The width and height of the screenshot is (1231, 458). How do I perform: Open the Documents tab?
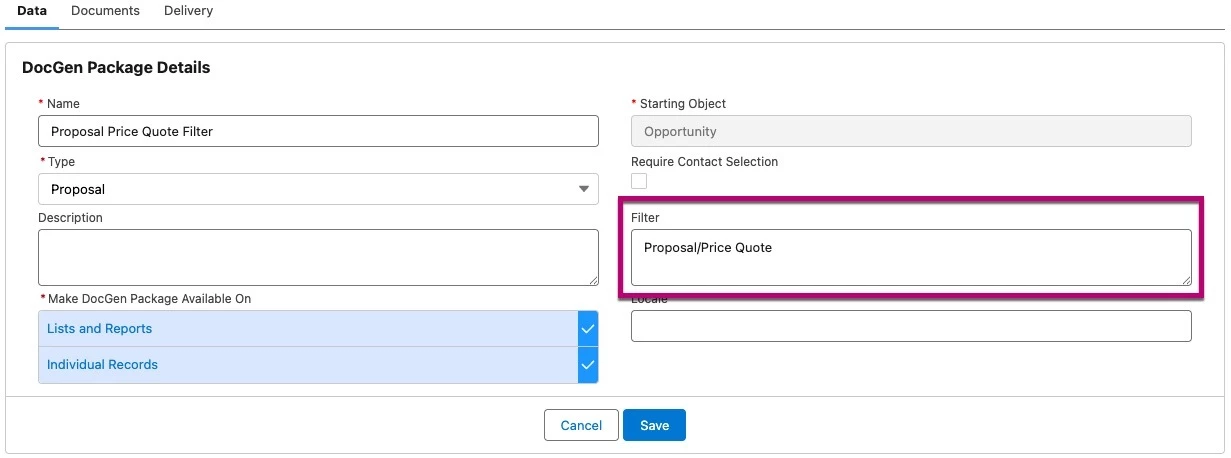[x=105, y=11]
